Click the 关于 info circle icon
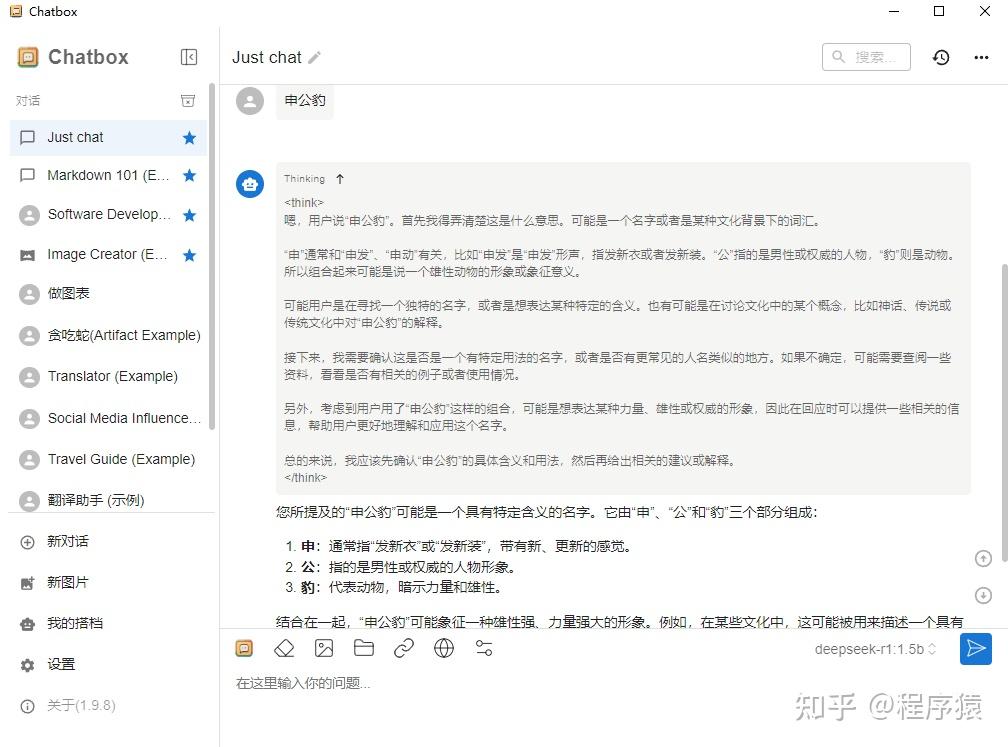 pos(27,706)
